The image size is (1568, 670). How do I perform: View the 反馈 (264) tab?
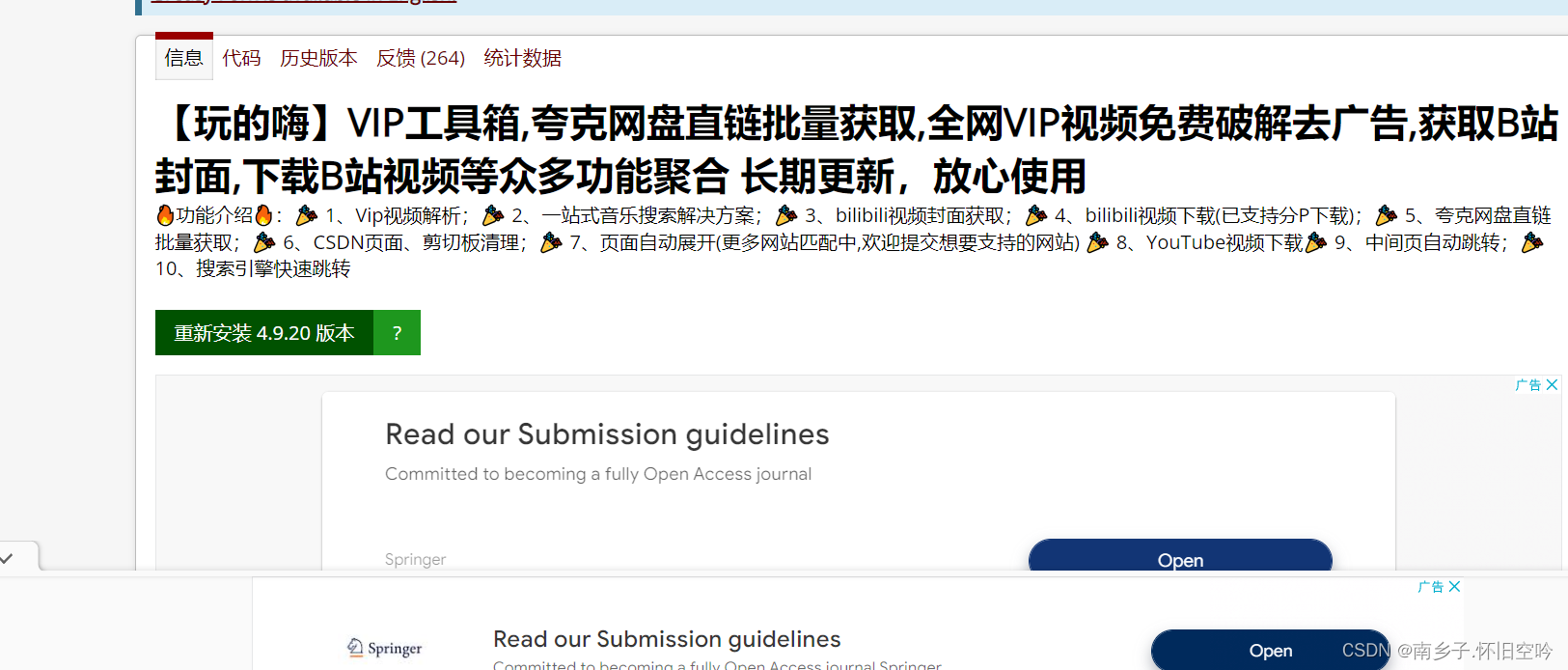pos(421,58)
